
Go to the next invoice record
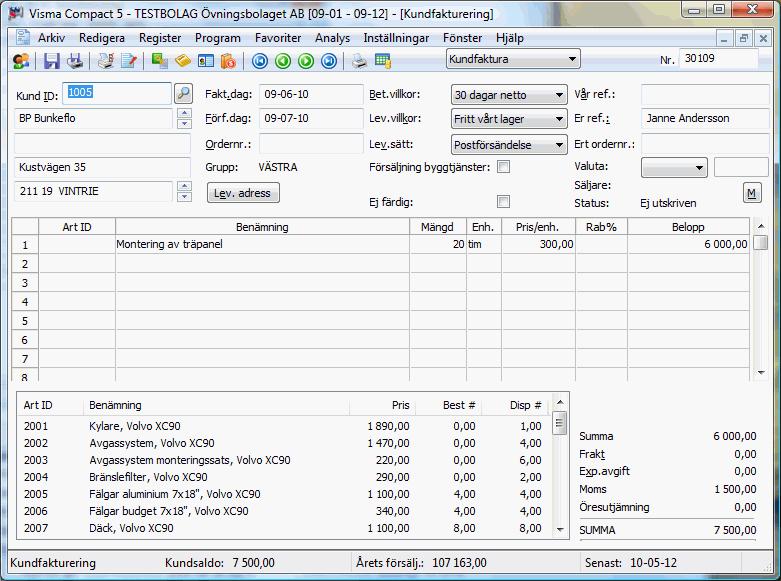306,61
